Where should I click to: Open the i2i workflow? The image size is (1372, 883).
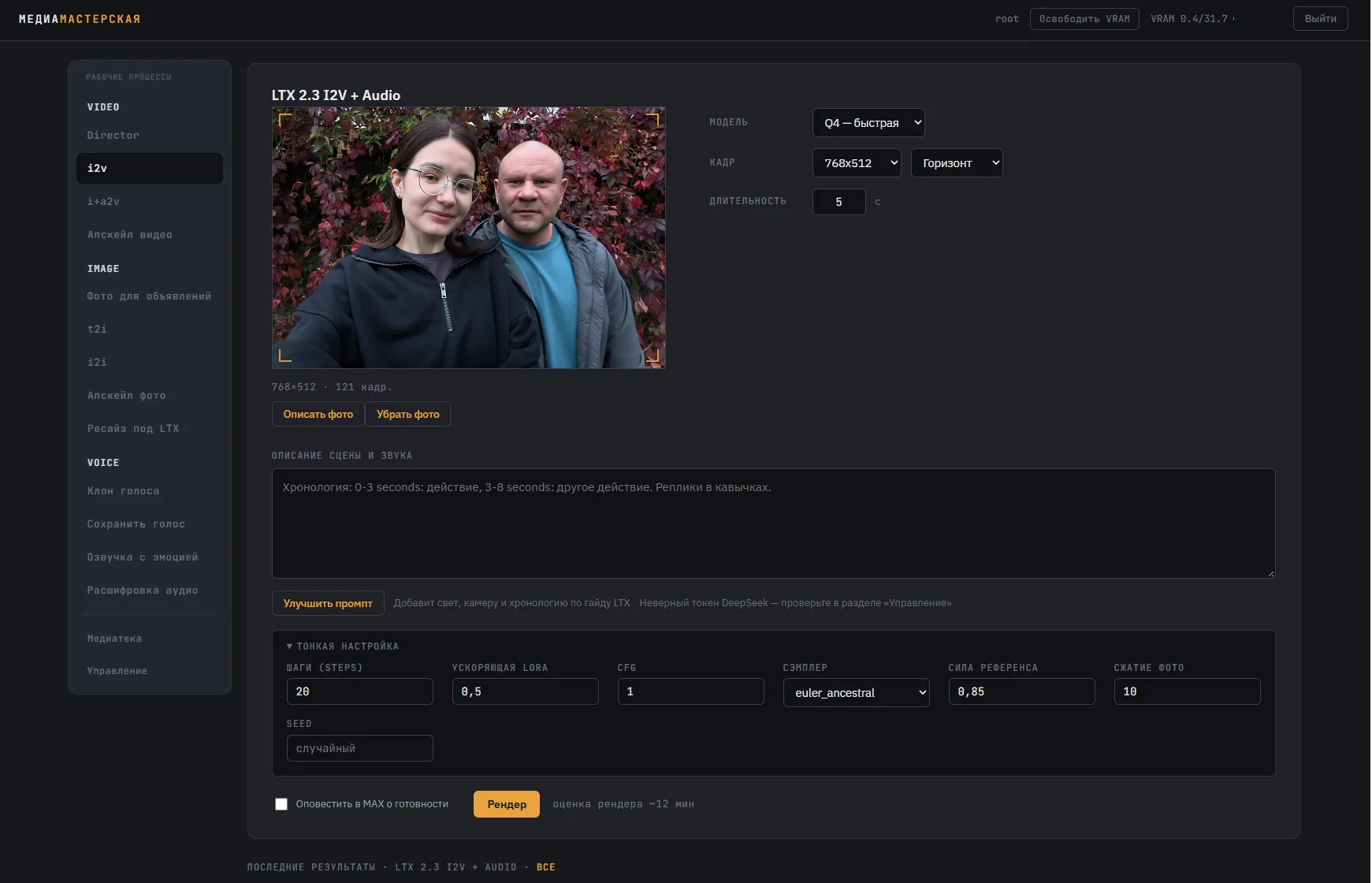tap(149, 363)
